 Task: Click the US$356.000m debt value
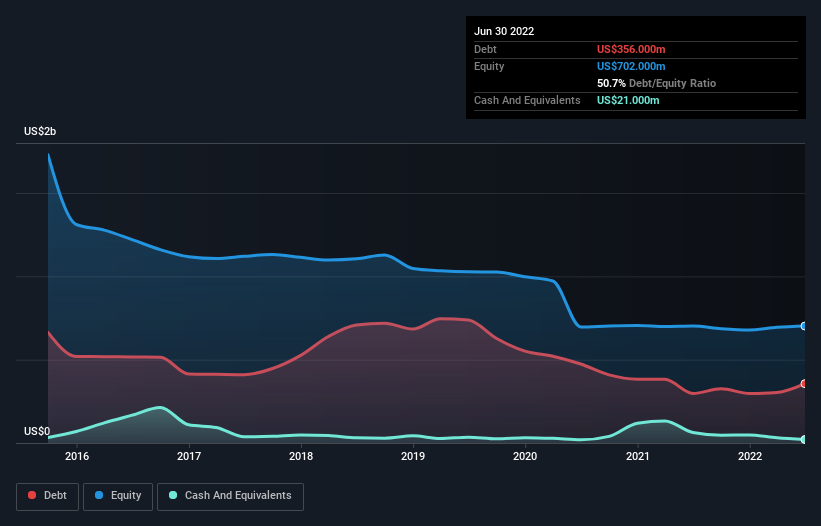(631, 49)
